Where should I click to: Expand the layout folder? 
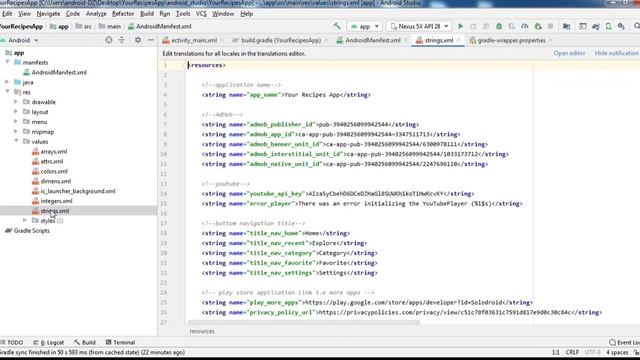(16, 111)
